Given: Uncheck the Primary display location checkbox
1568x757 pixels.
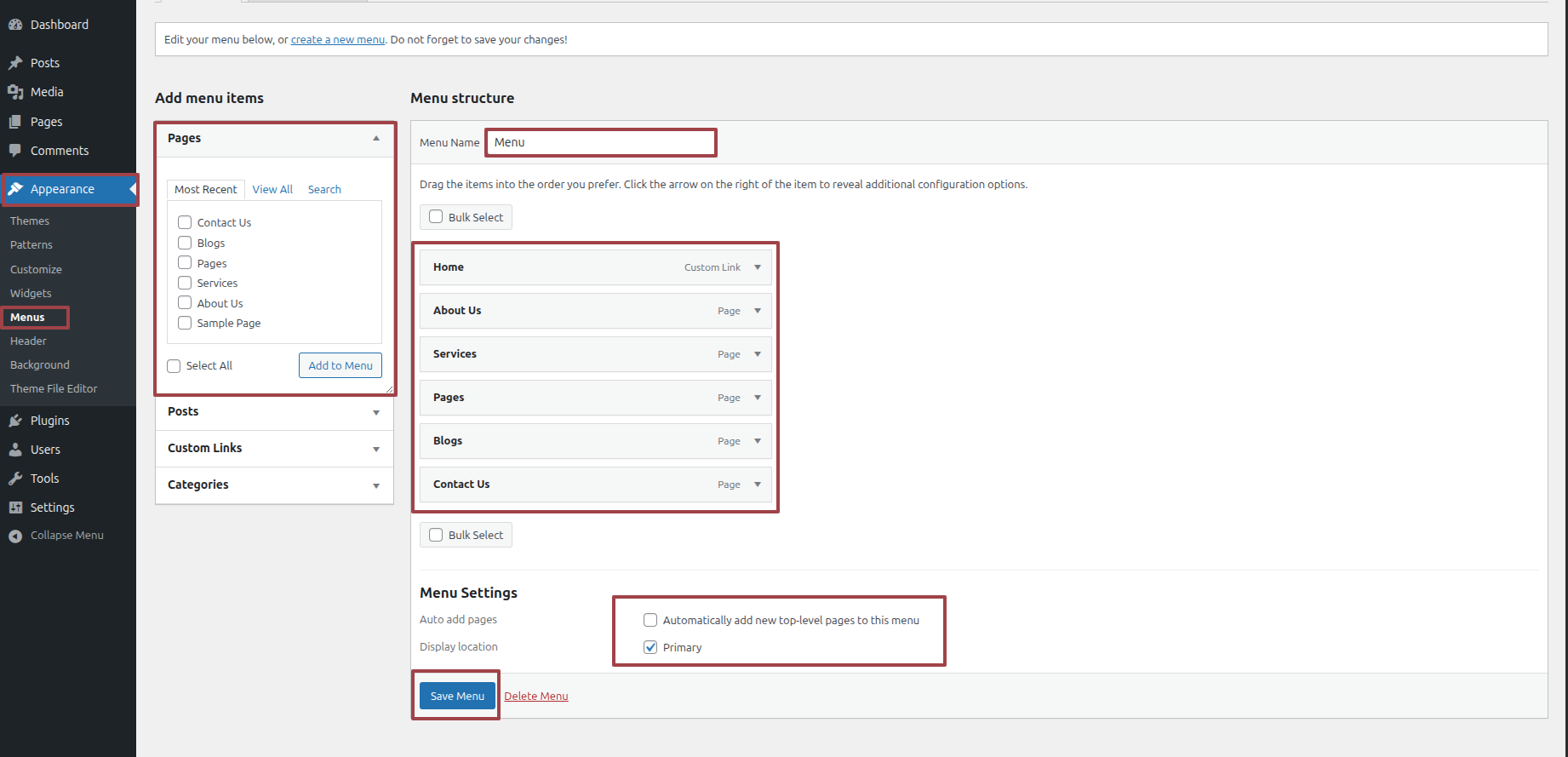Looking at the screenshot, I should pos(650,647).
